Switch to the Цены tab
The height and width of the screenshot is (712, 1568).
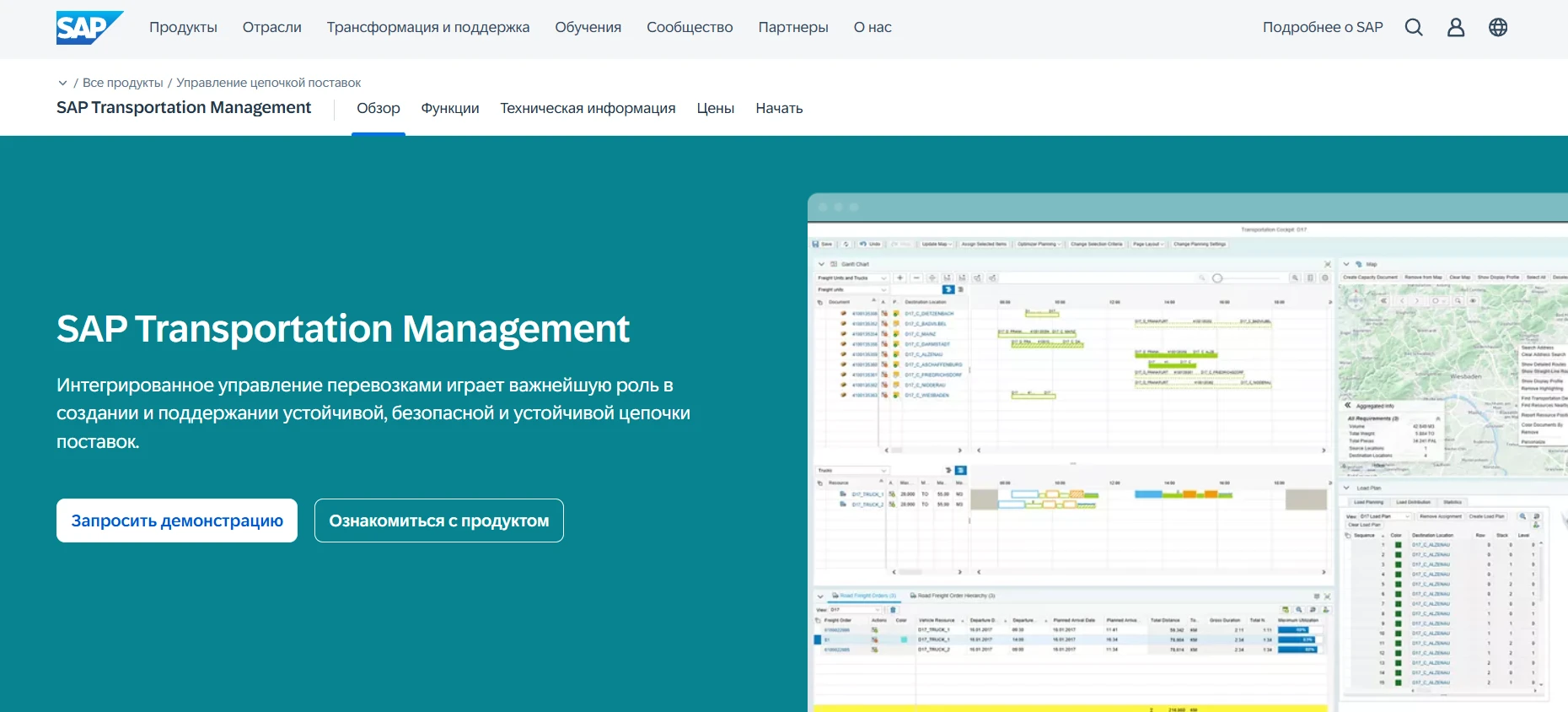716,108
